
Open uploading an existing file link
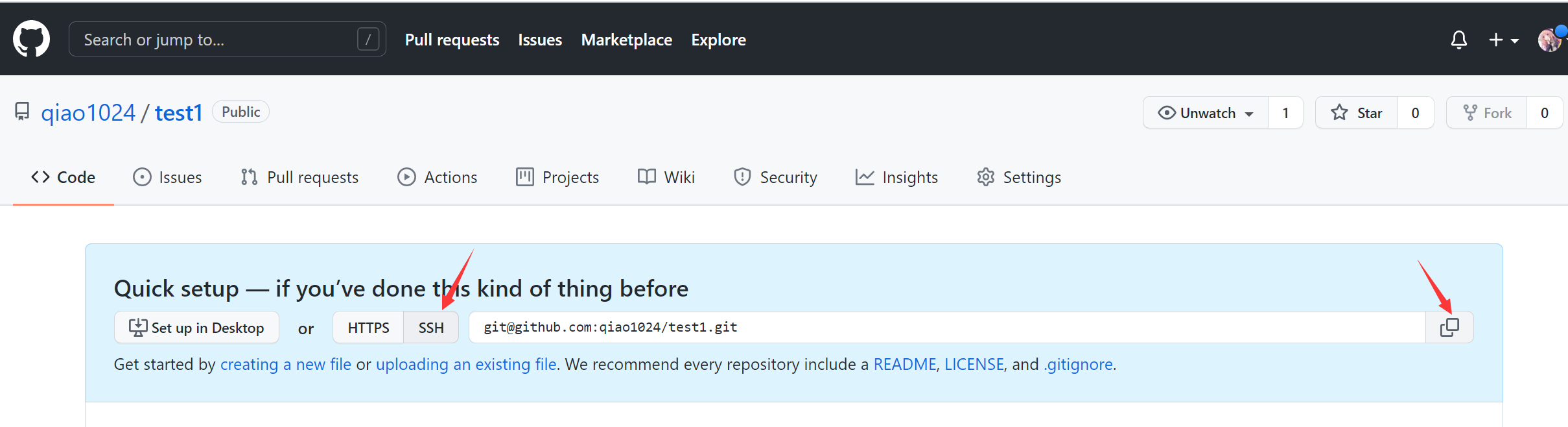tap(466, 364)
